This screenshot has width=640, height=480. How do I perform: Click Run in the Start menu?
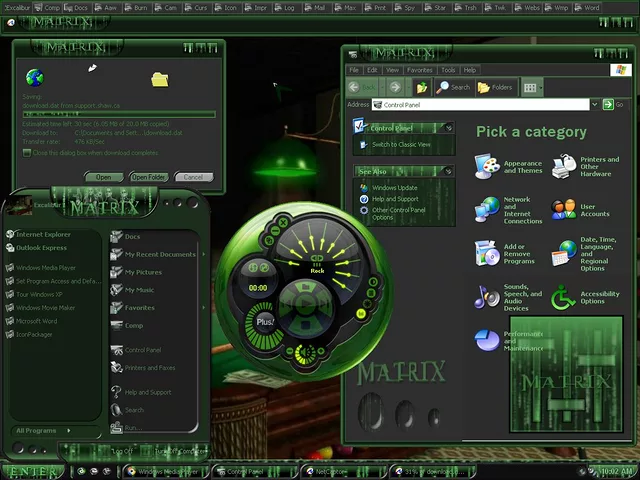tap(127, 428)
